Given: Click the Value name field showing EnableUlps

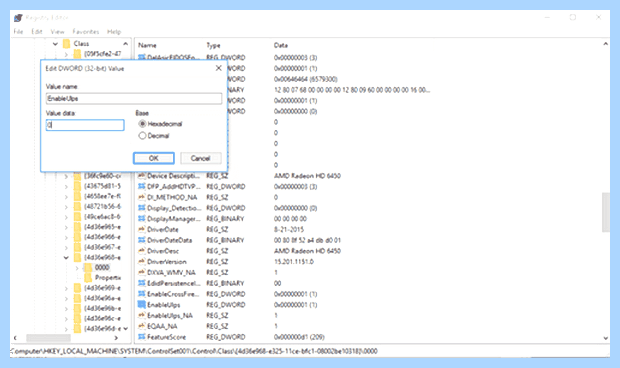Looking at the screenshot, I should tap(134, 98).
